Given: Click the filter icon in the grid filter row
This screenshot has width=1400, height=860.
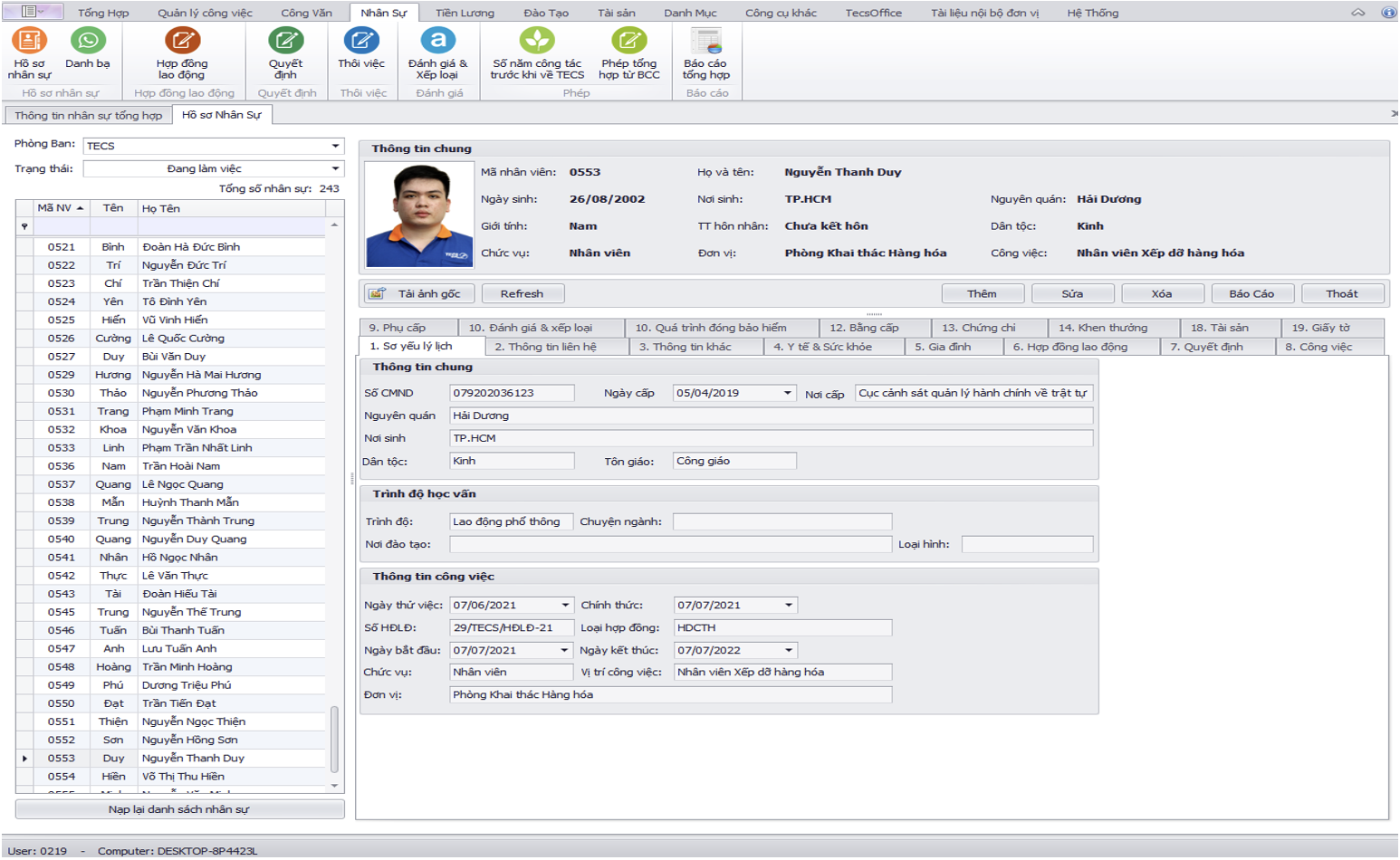Looking at the screenshot, I should coord(24,226).
